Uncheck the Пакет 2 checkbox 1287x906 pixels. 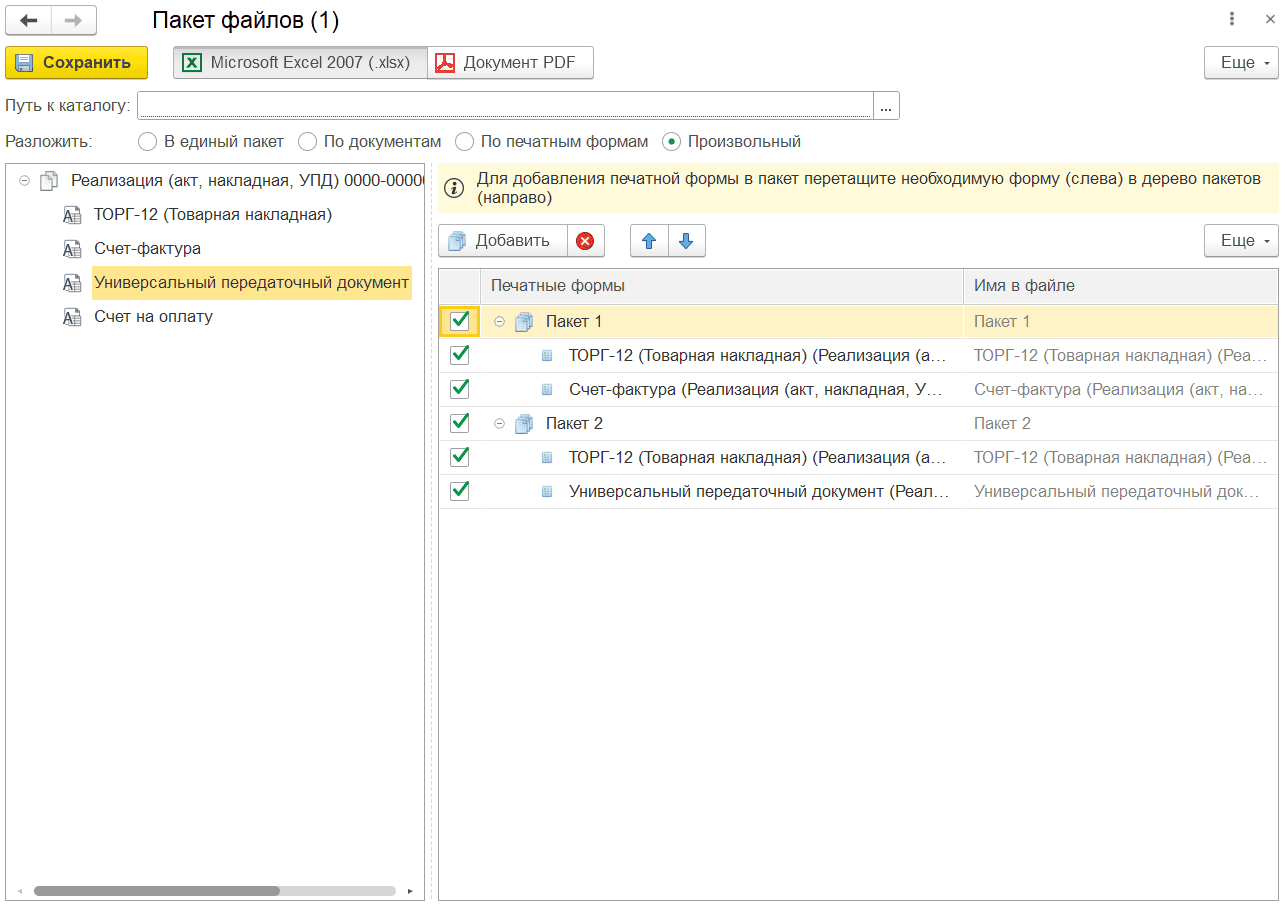click(460, 423)
